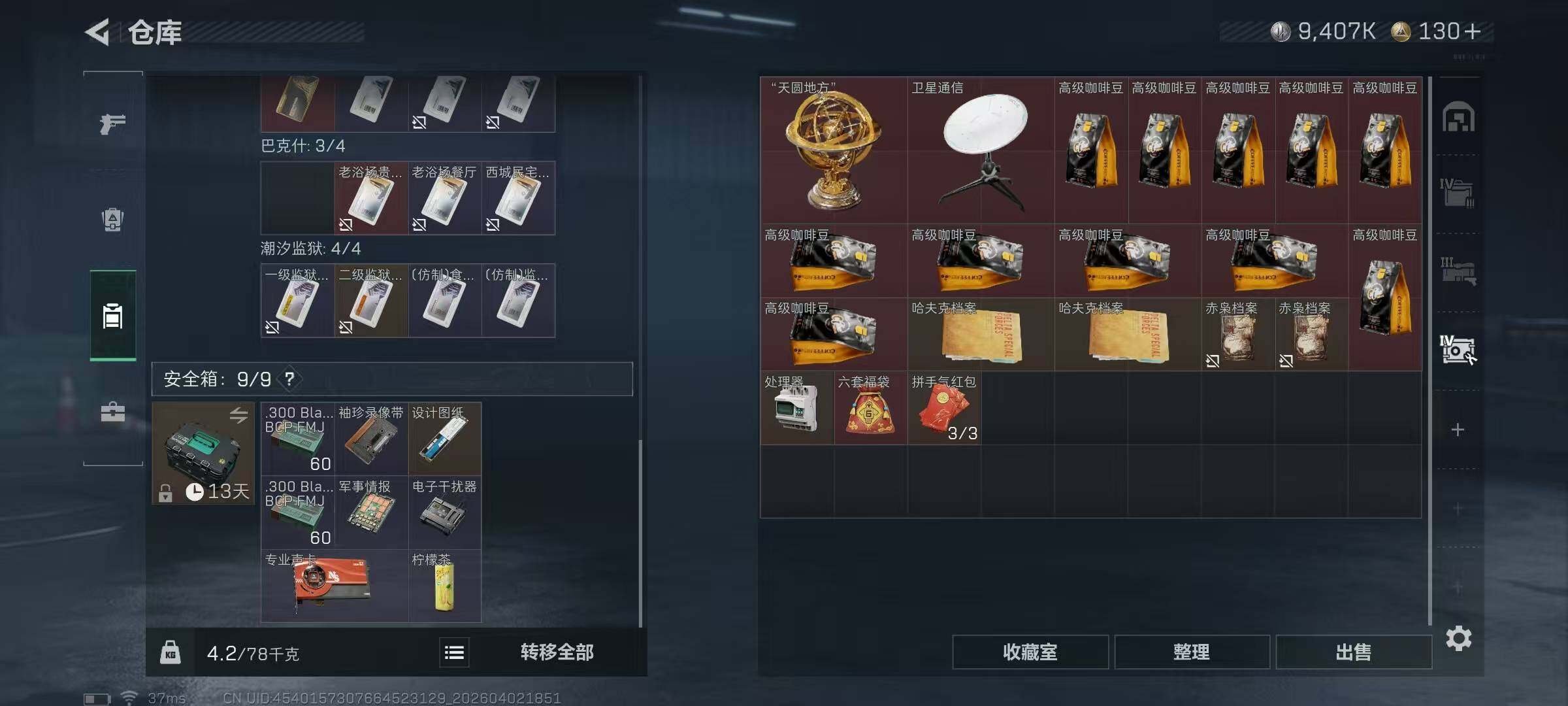Open the briefcase category sidebar icon

coord(112,412)
